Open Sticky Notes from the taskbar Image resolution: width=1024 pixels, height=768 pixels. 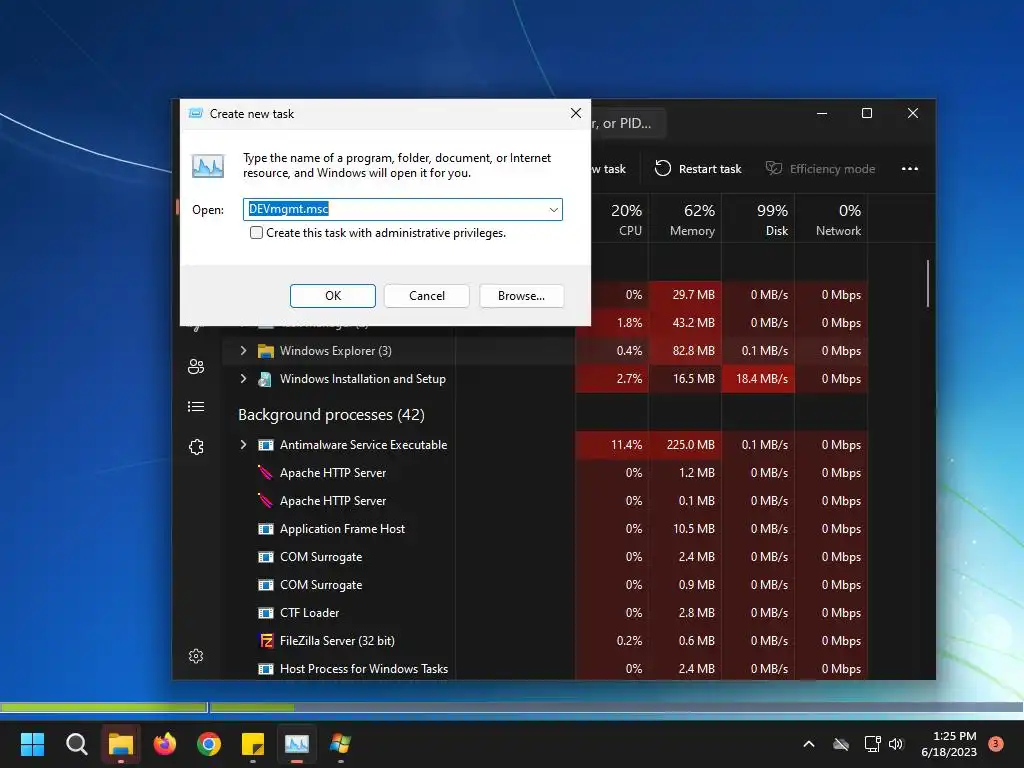click(x=253, y=744)
